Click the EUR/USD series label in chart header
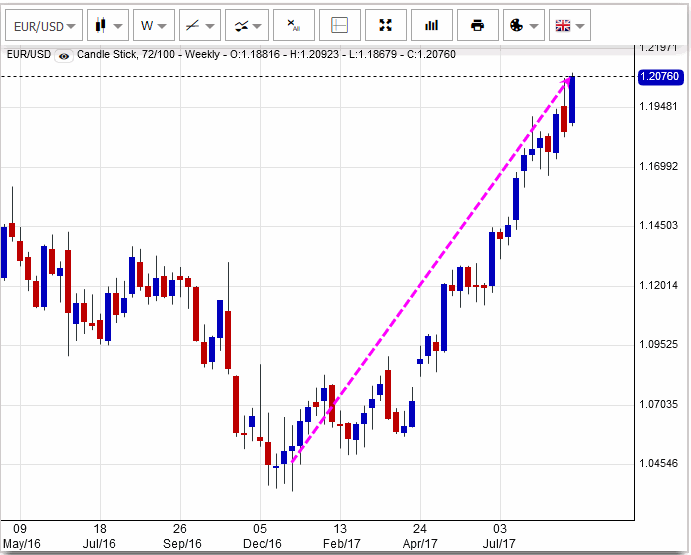The width and height of the screenshot is (691, 555). (29, 55)
